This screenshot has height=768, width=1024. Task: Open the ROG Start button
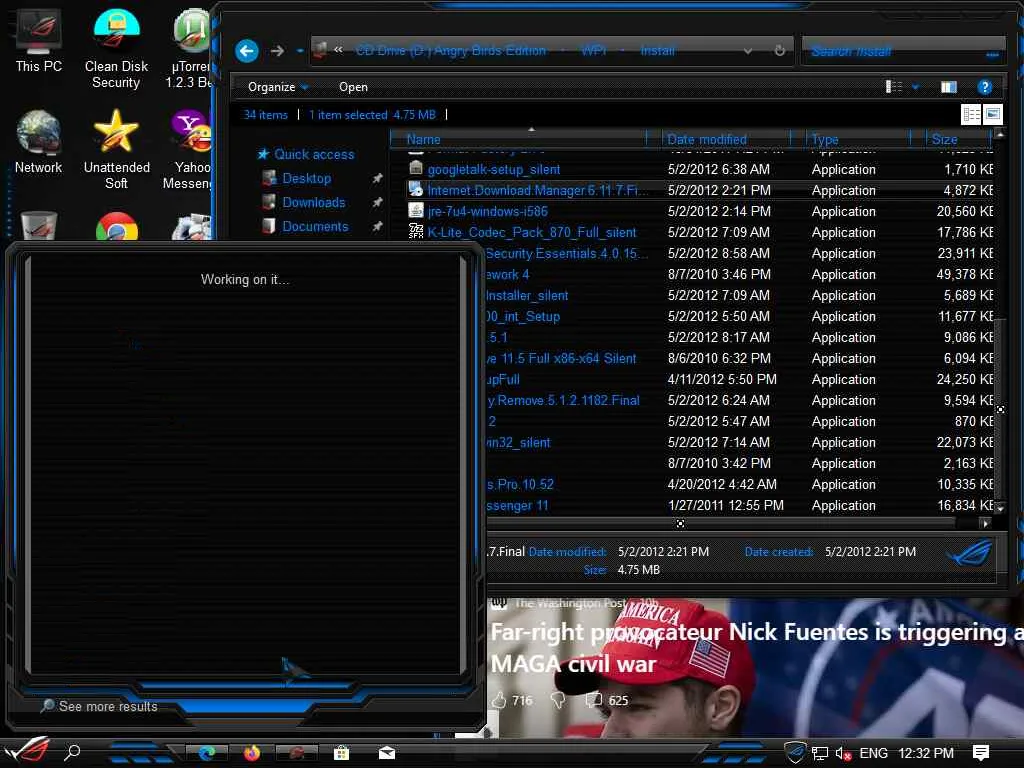[x=27, y=752]
